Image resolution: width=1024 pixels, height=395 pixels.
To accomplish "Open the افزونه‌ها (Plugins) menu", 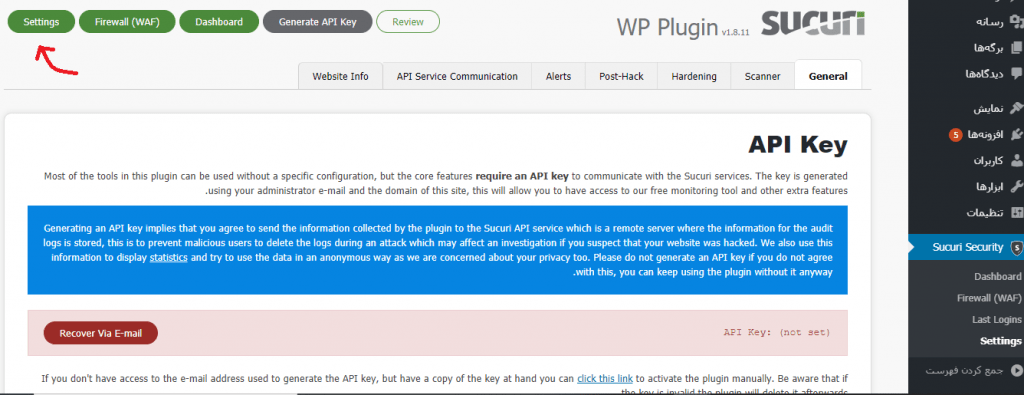I will 985,134.
